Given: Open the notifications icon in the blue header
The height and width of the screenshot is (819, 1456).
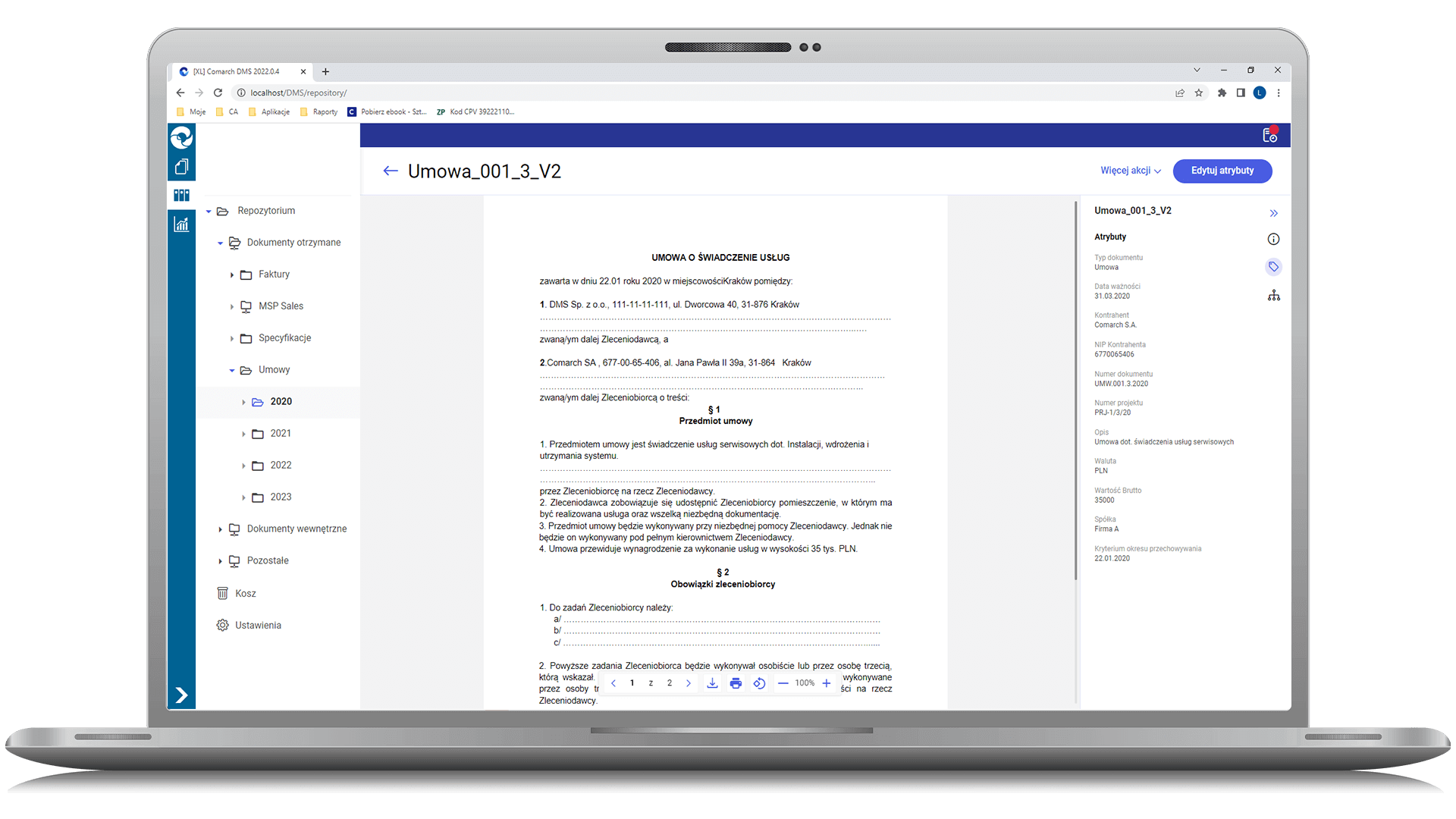Looking at the screenshot, I should pyautogui.click(x=1270, y=134).
